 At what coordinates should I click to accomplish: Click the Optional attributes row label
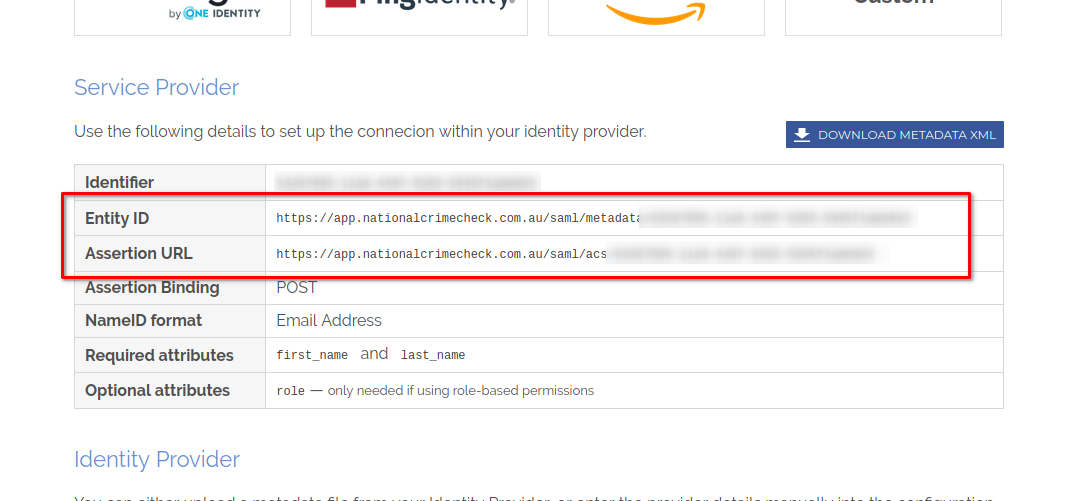click(157, 390)
